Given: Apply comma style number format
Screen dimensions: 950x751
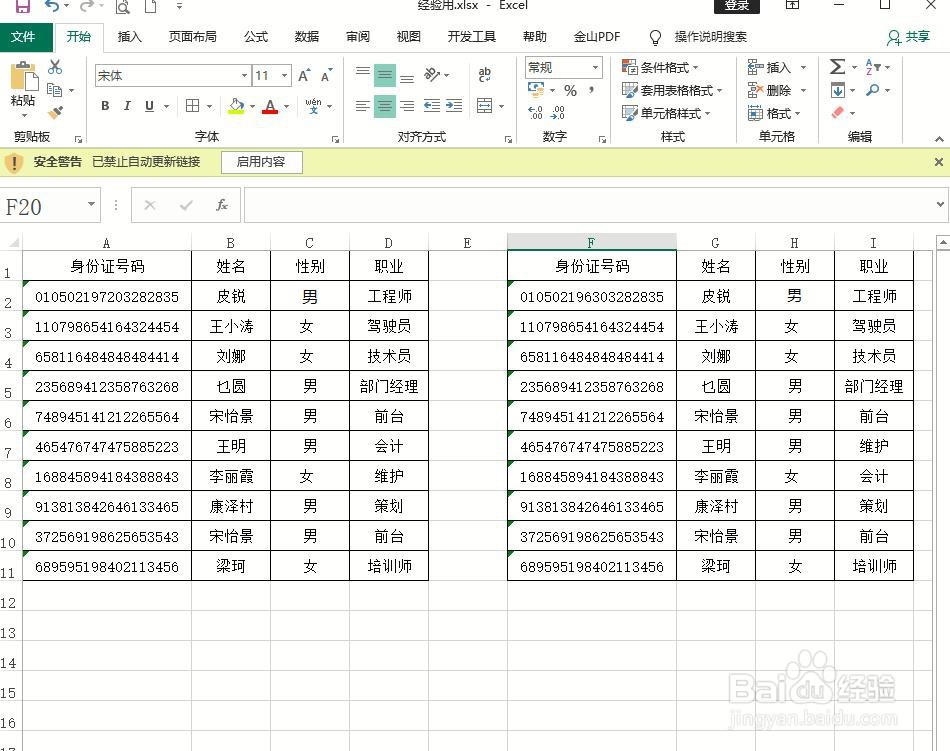Looking at the screenshot, I should click(591, 90).
